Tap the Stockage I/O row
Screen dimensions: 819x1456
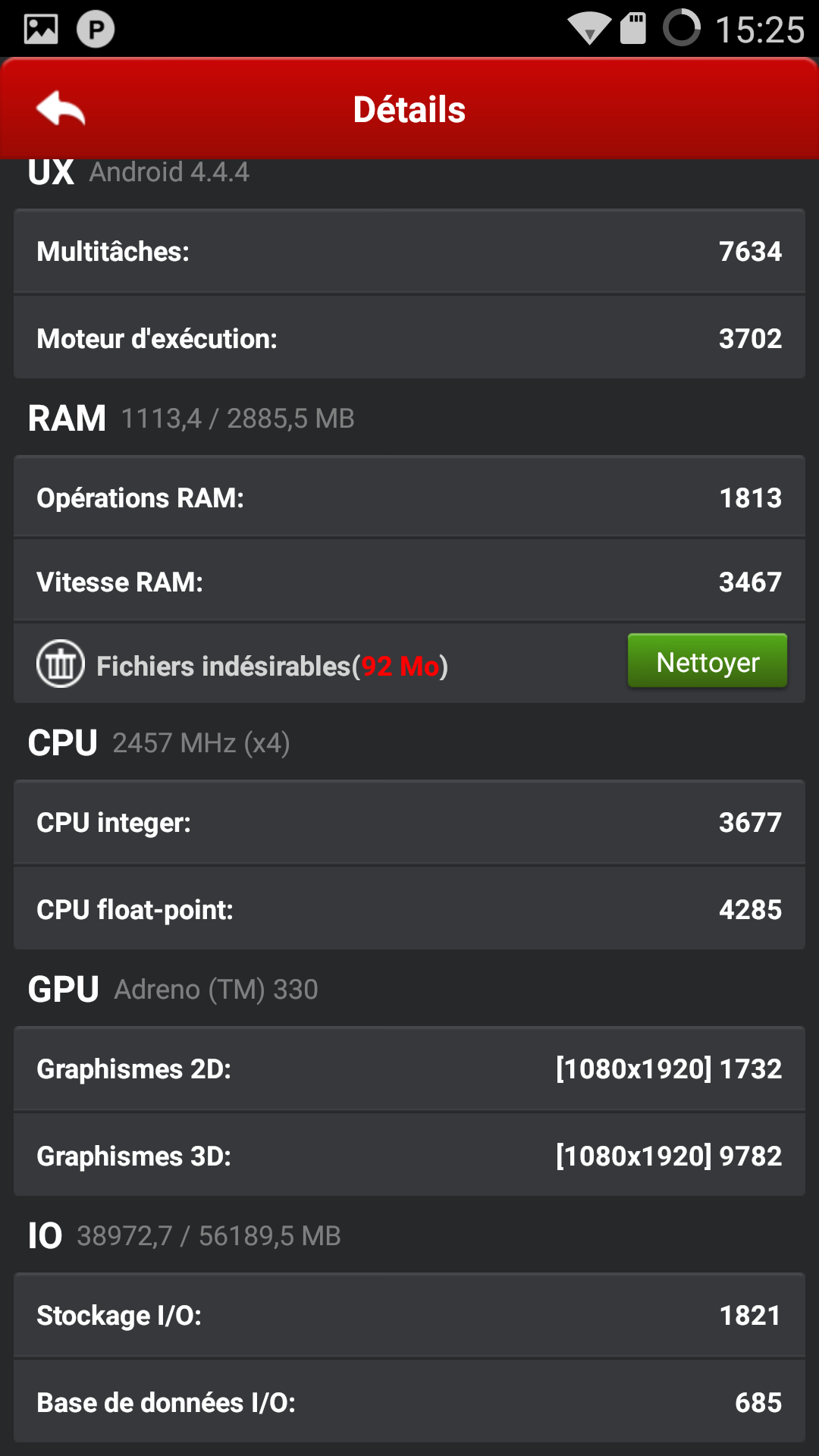click(409, 1315)
